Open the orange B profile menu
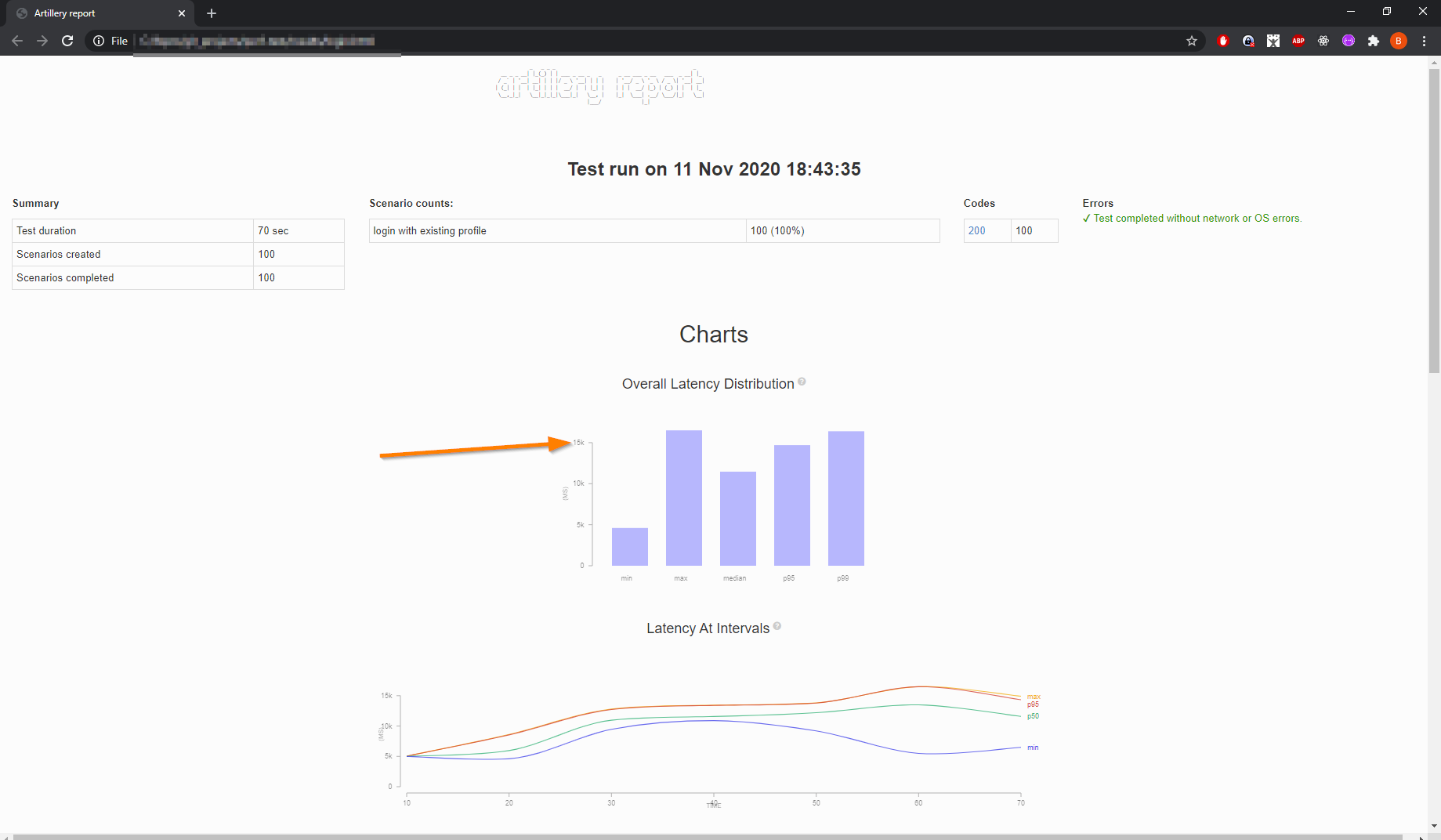Viewport: 1441px width, 840px height. point(1399,41)
